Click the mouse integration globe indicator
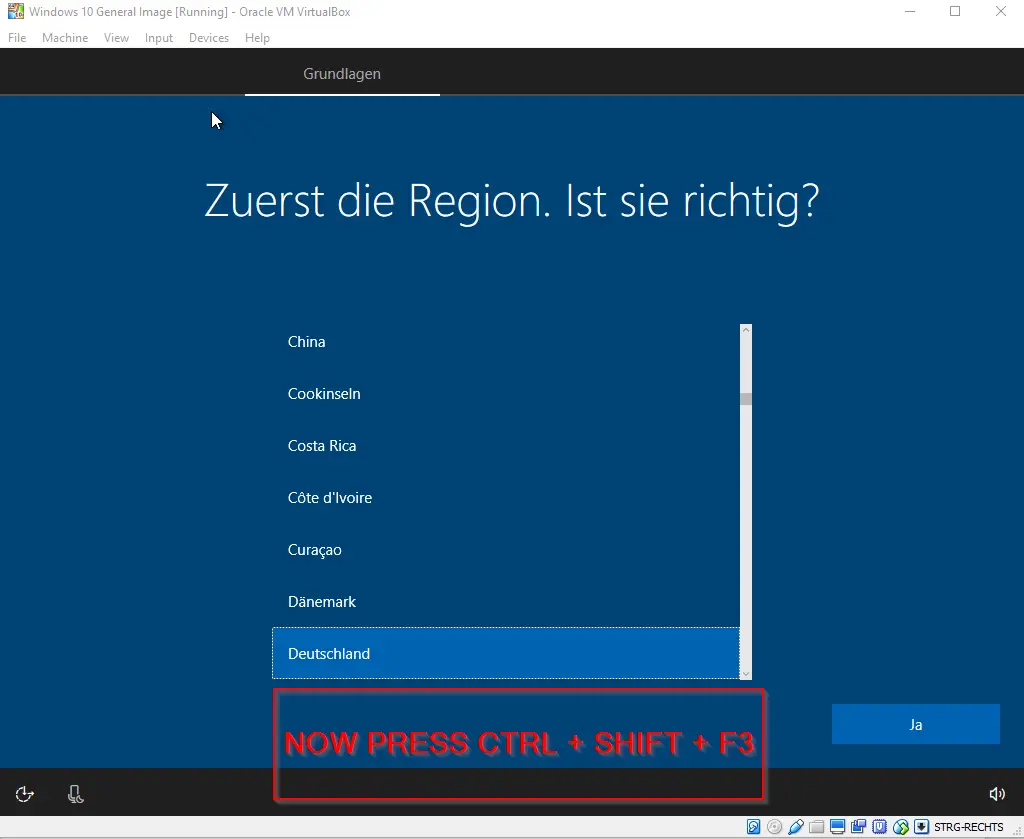The image size is (1024, 839). coord(901,827)
